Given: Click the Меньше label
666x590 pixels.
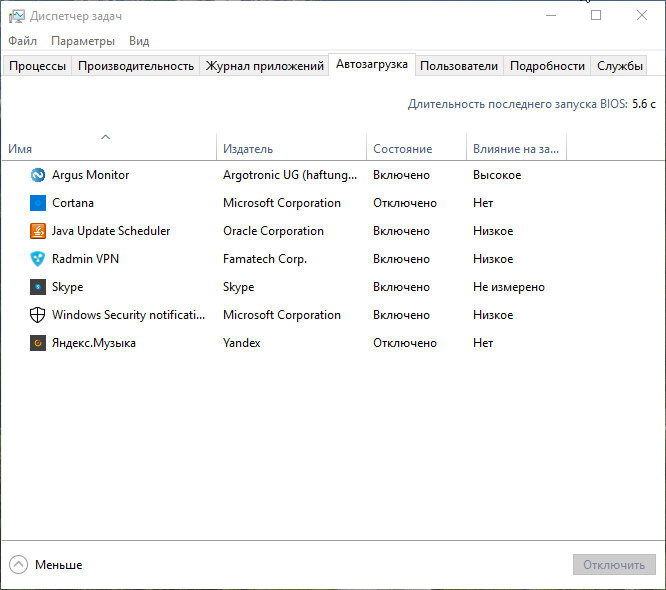Looking at the screenshot, I should pos(59,565).
